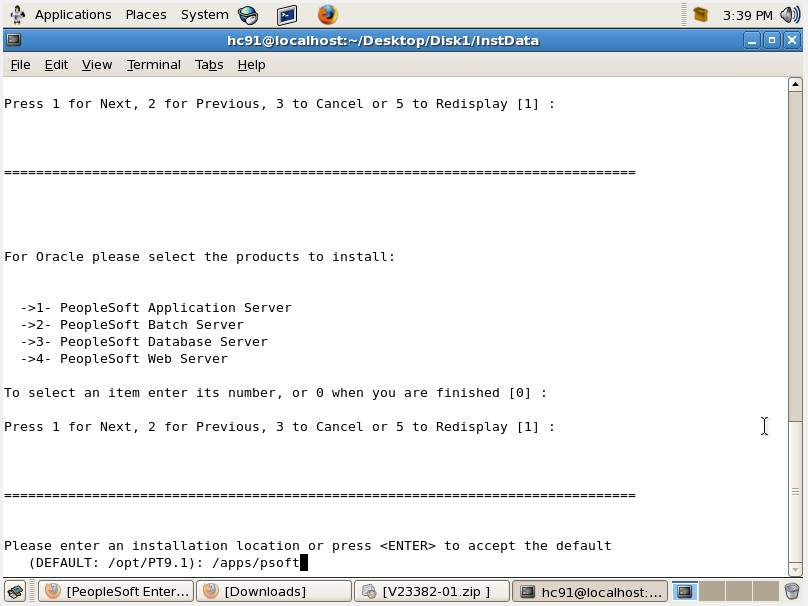Focus the PeopleSoft Enter taskbar entry
Viewport: 808px width, 606px height.
click(117, 591)
